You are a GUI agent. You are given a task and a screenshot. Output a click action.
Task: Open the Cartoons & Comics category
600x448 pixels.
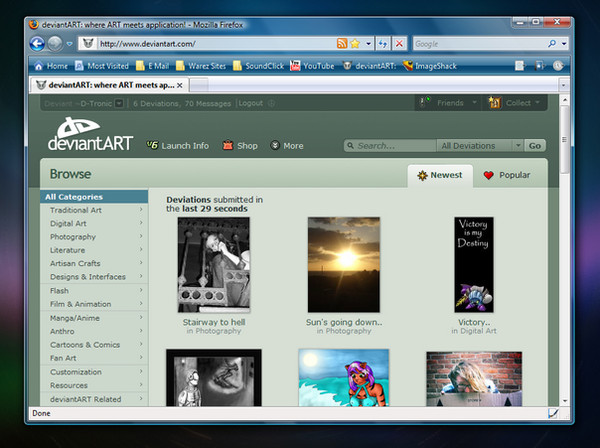coord(85,345)
